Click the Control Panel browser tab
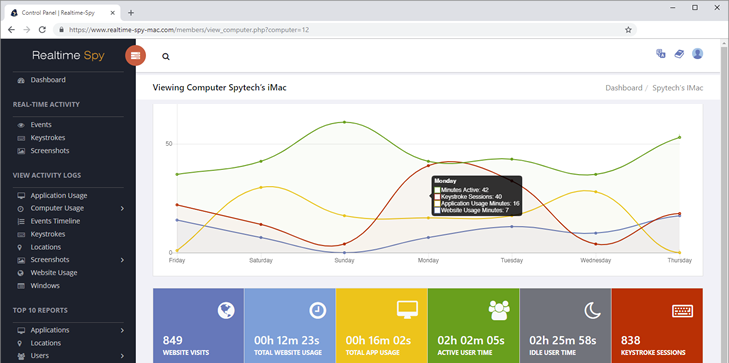 tap(63, 13)
